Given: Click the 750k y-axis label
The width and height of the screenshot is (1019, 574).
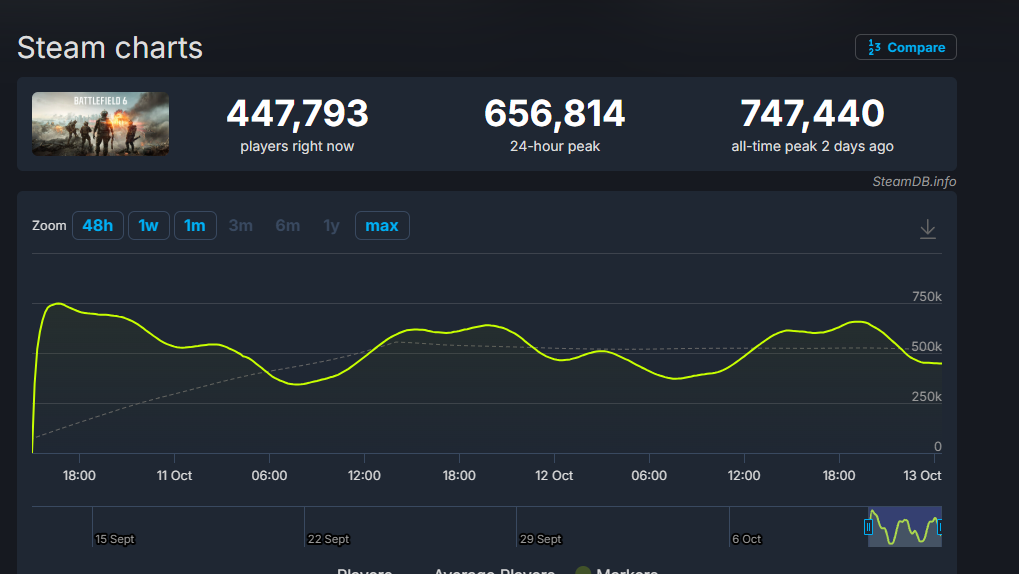Looking at the screenshot, I should [x=927, y=296].
